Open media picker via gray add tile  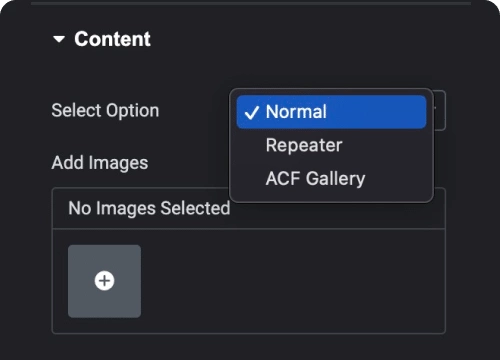click(104, 281)
